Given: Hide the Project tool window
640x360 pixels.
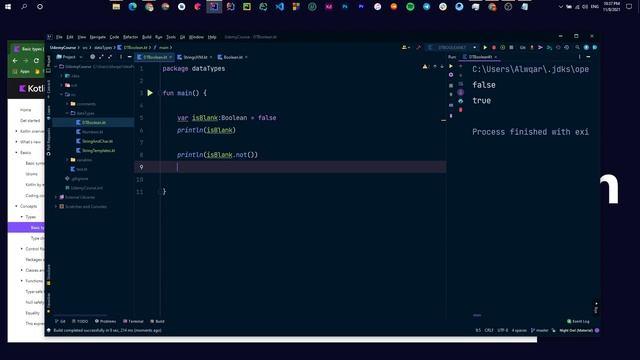Looking at the screenshot, I should coord(129,57).
